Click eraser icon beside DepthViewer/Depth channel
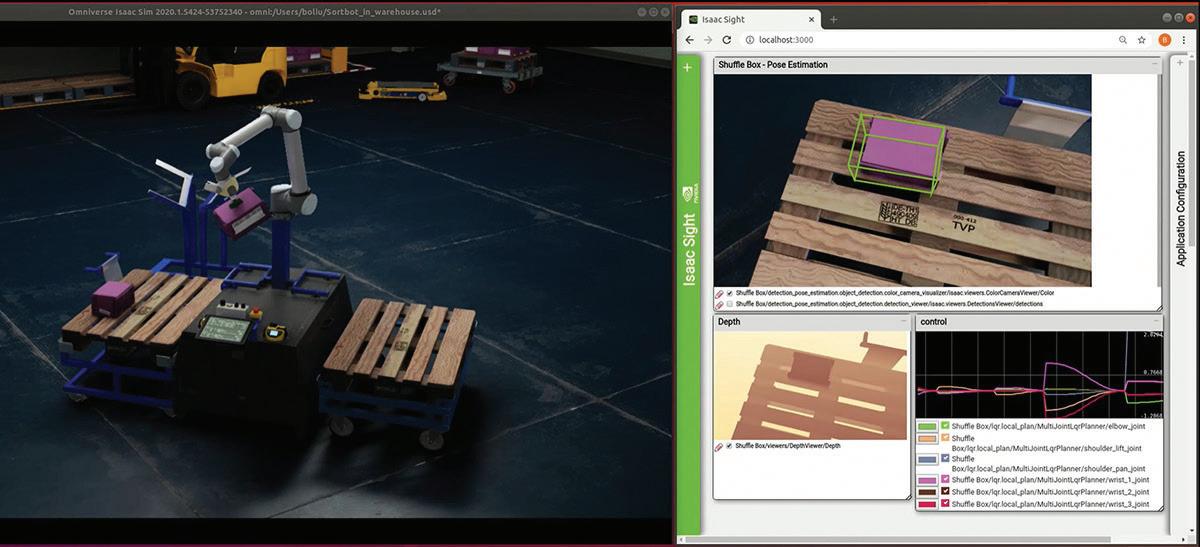 click(x=719, y=446)
